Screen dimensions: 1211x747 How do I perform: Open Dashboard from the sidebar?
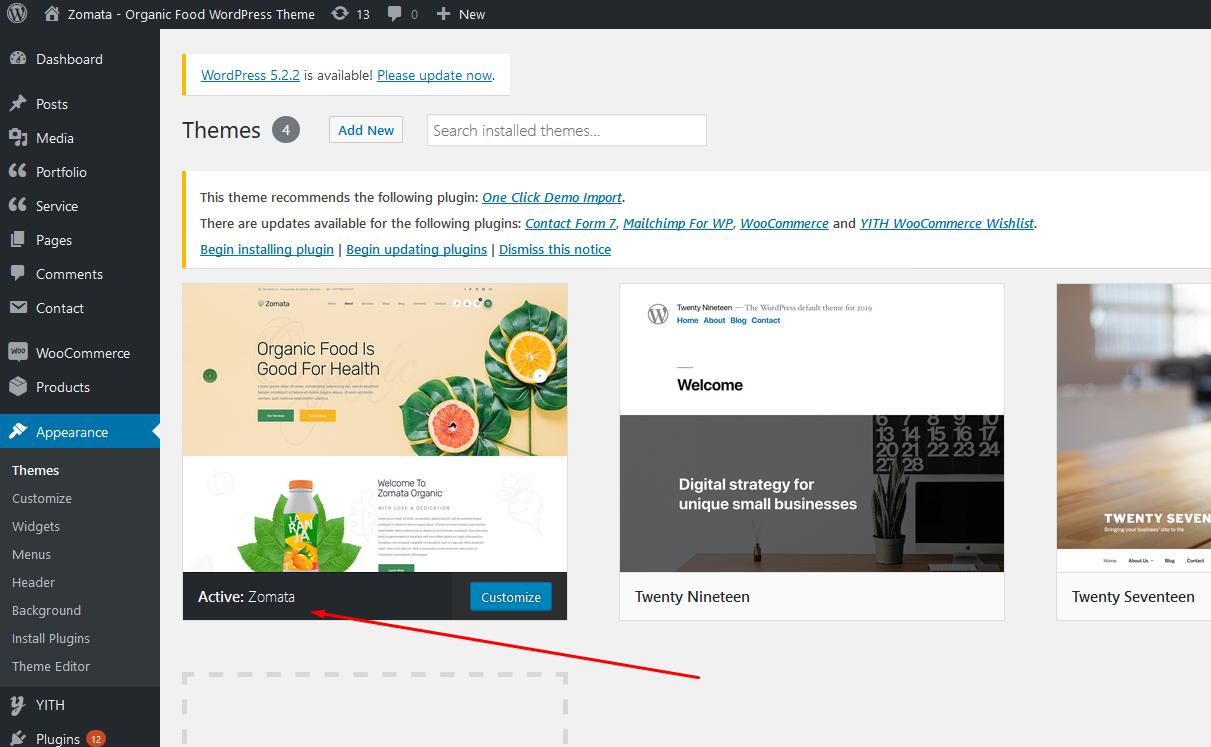(68, 59)
